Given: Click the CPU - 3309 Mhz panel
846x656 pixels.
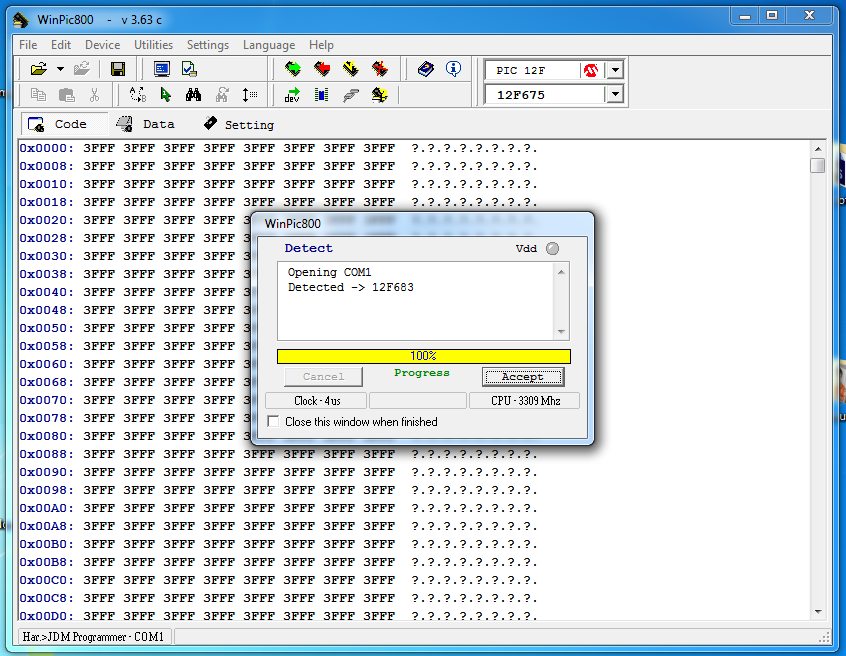Looking at the screenshot, I should point(525,401).
